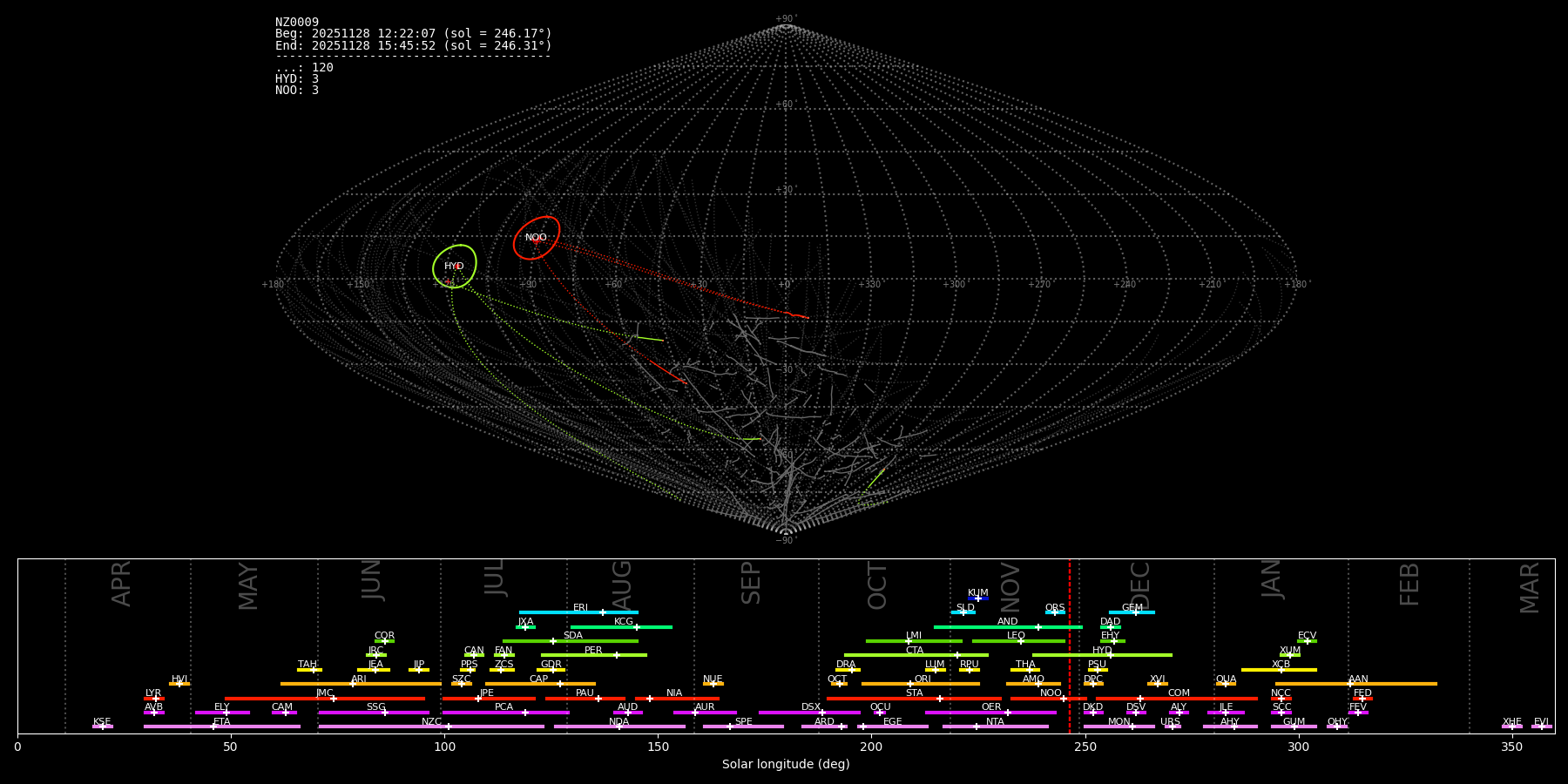This screenshot has width=1568, height=784.
Task: Select the AAN shower bar in the timeline
Action: tap(1356, 684)
